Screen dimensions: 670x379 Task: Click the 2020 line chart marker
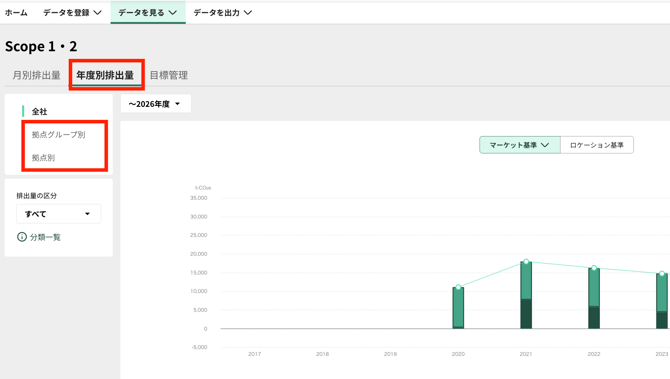pyautogui.click(x=458, y=287)
